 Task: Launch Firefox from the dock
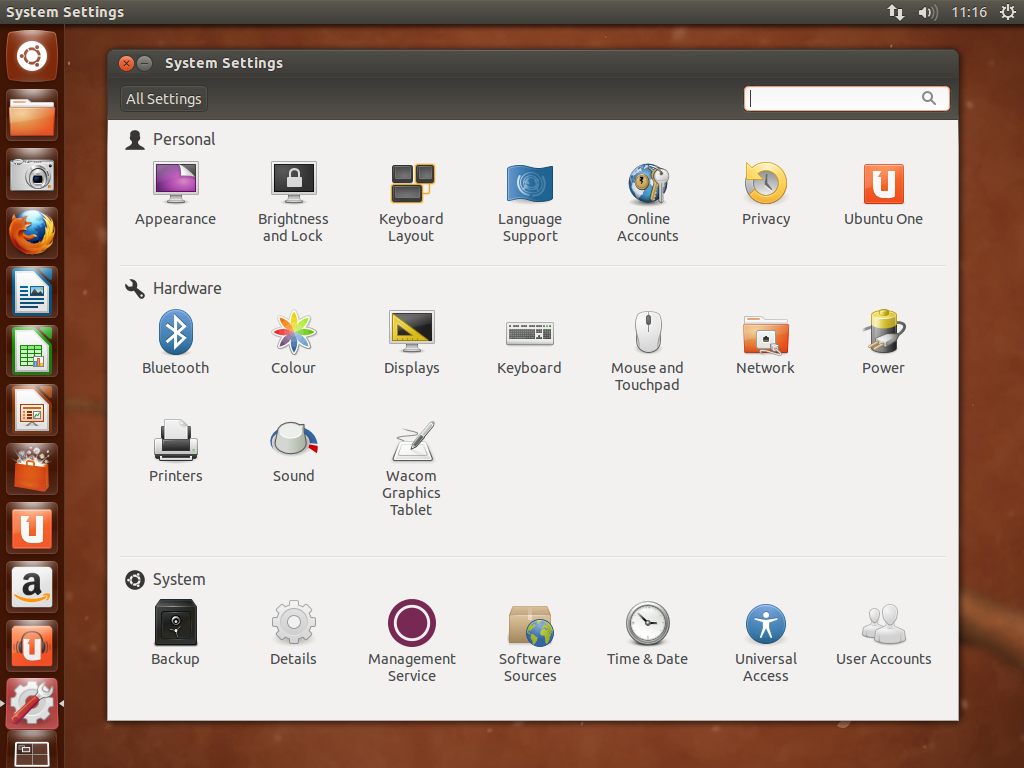31,233
